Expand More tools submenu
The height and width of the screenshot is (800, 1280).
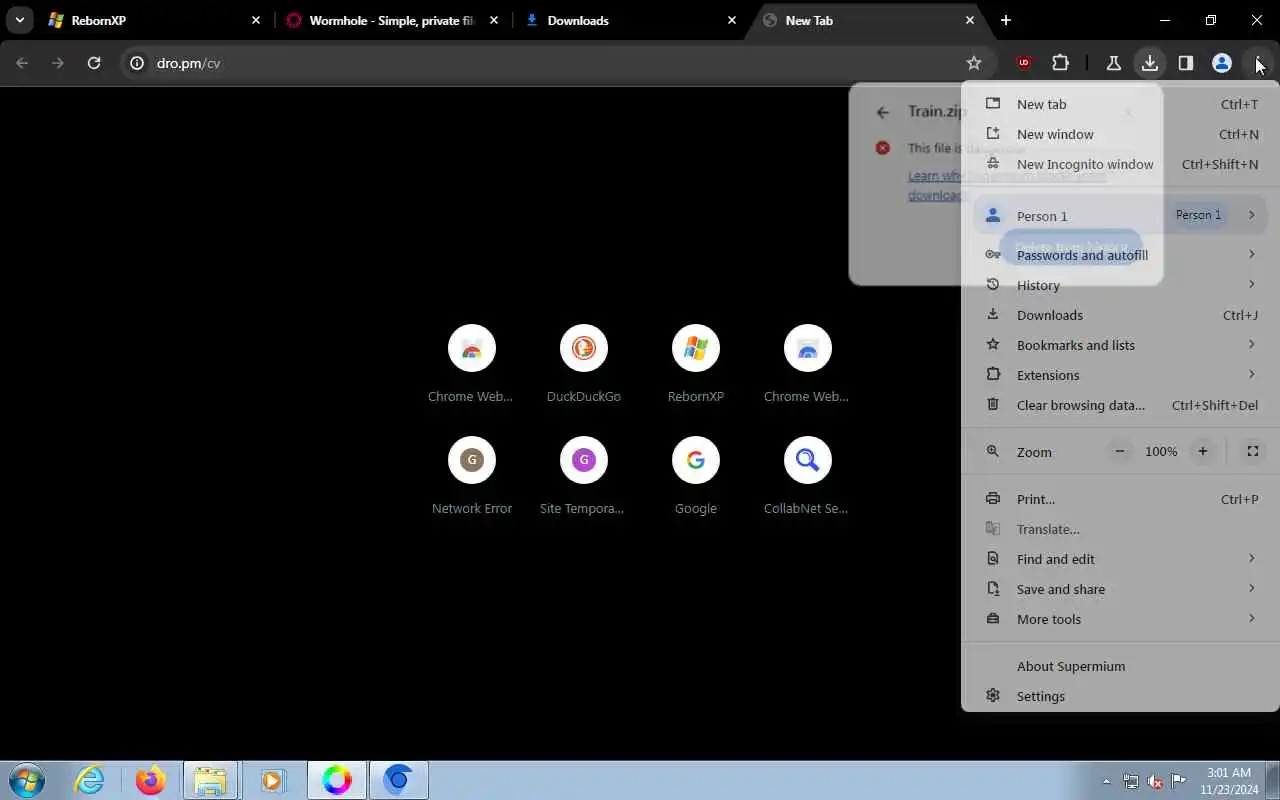click(x=1120, y=619)
